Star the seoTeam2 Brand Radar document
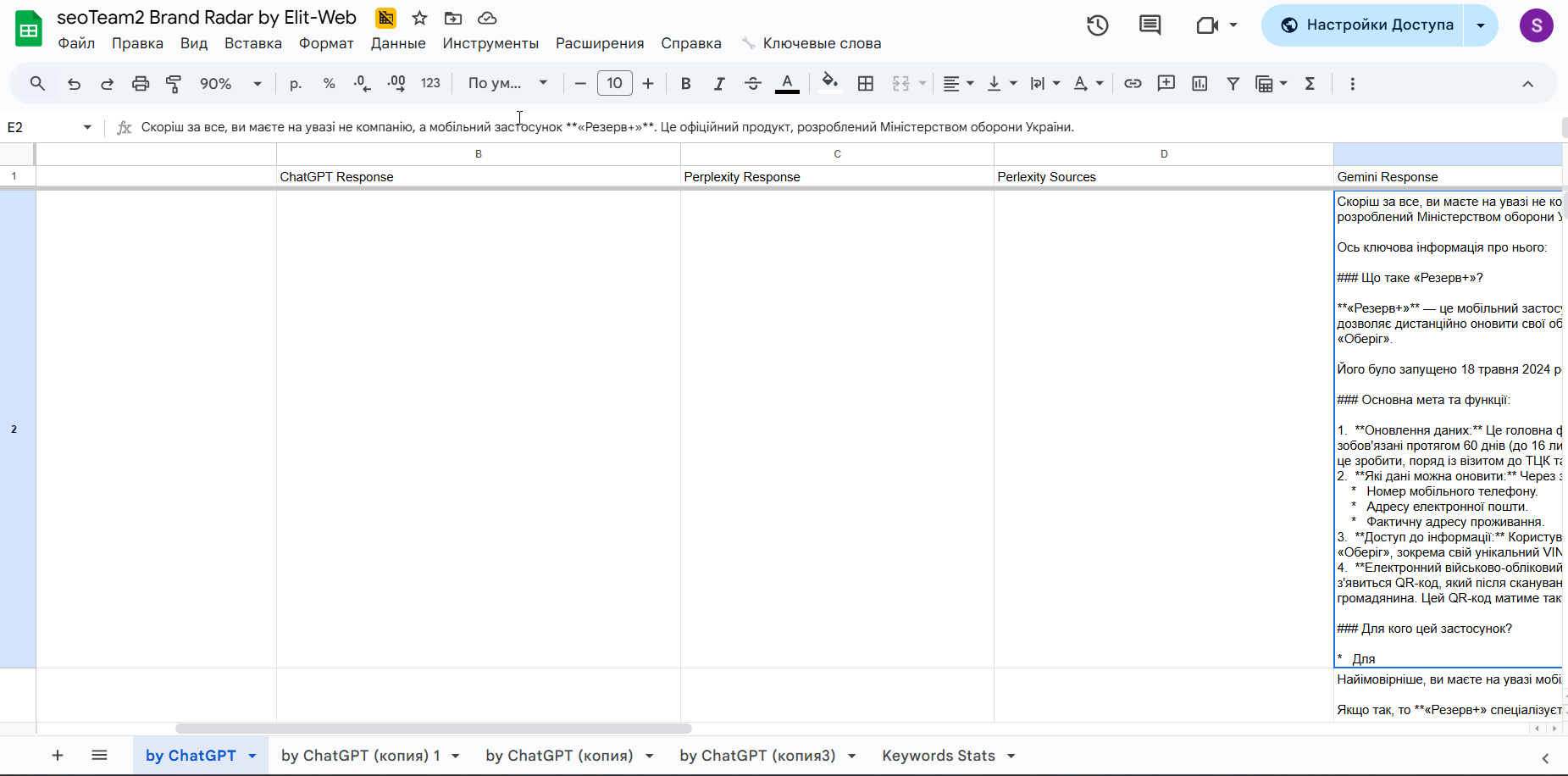 pyautogui.click(x=419, y=18)
